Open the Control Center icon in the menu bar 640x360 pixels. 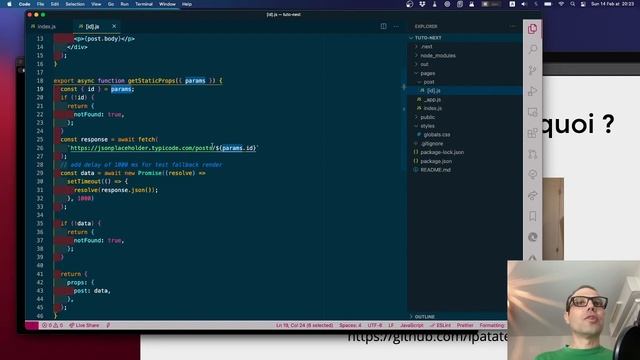[583, 4]
